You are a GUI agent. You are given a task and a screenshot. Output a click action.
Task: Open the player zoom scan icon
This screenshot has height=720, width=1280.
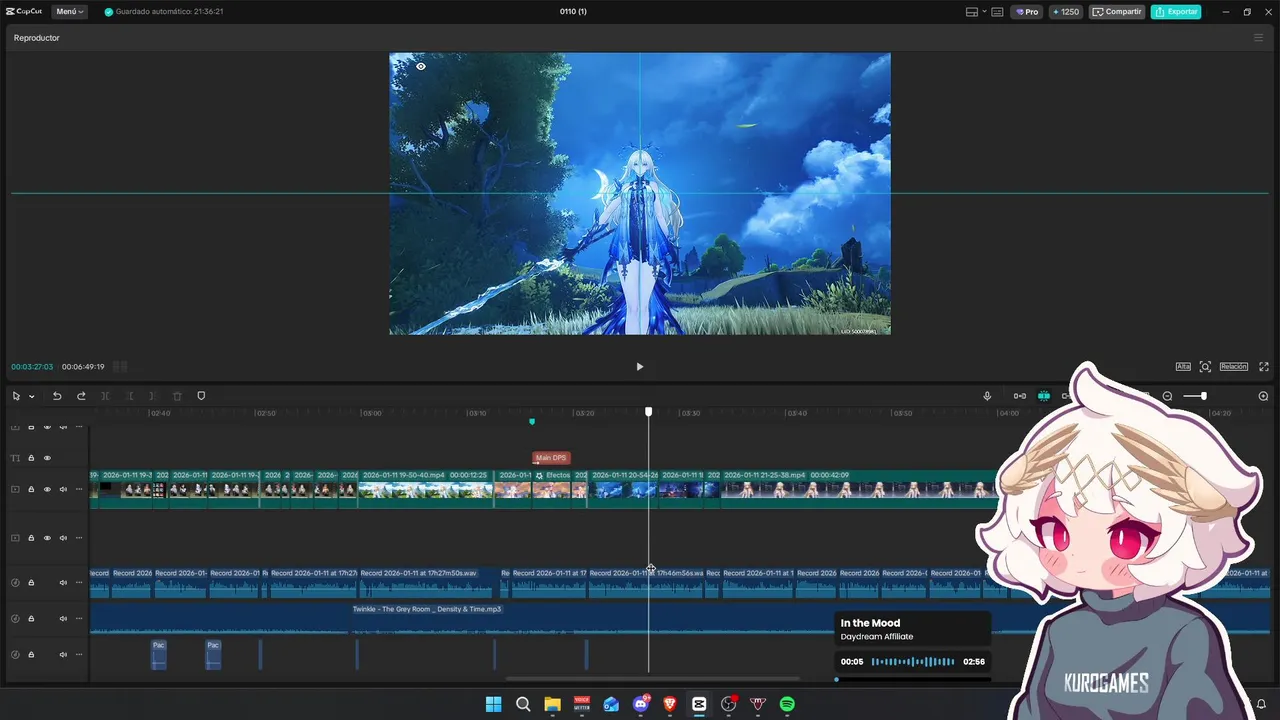[1205, 367]
